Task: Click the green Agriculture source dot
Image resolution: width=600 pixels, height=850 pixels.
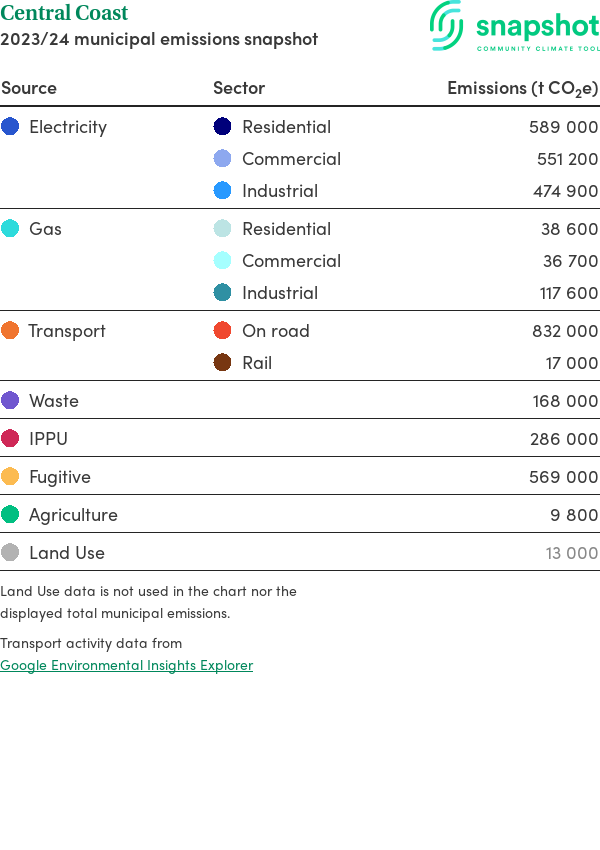Action: [x=10, y=514]
